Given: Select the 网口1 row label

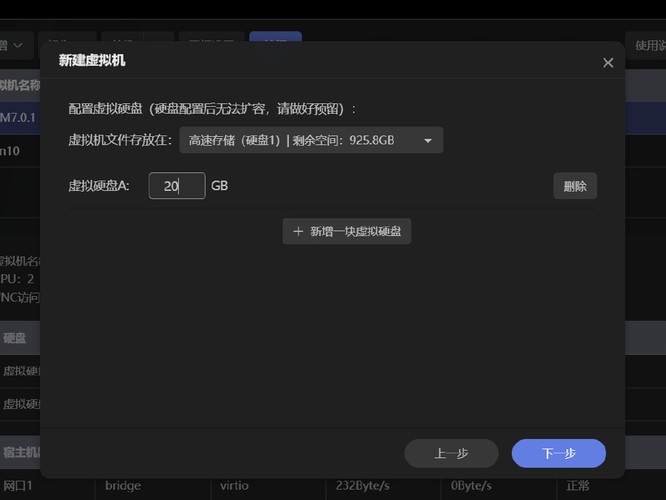Looking at the screenshot, I should (x=17, y=486).
